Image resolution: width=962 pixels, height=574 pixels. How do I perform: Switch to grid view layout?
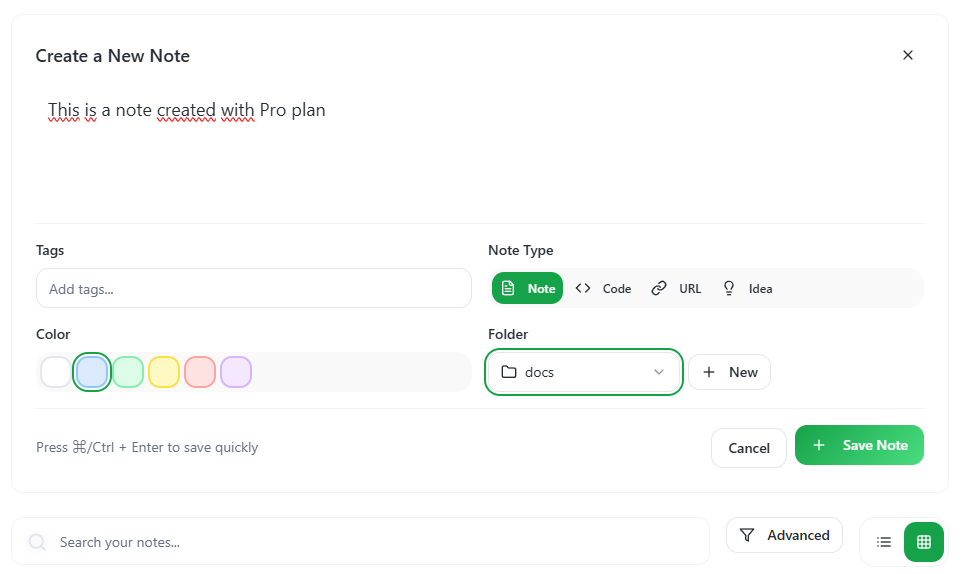pos(924,542)
